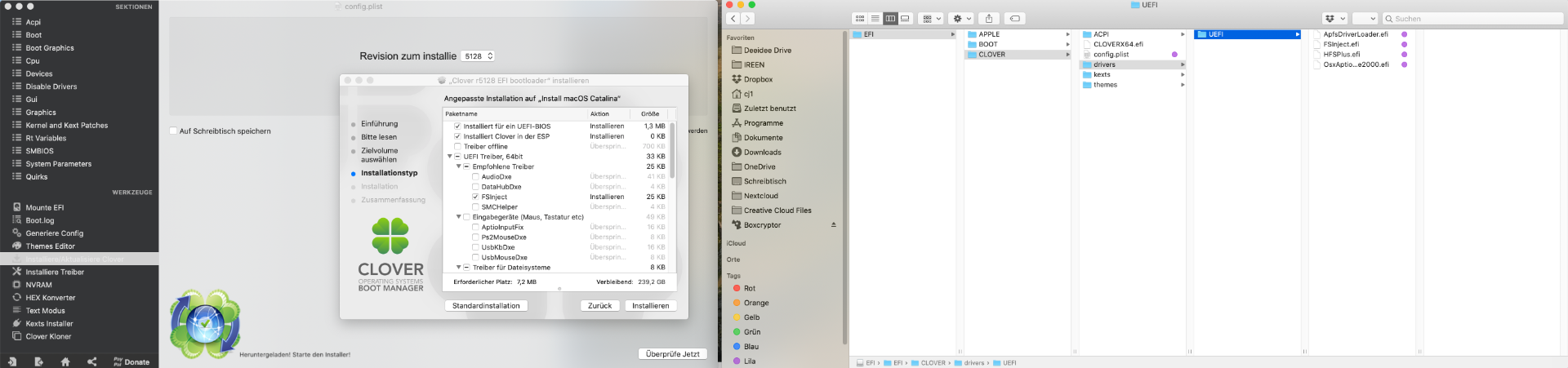Open 'Zuletzt benutzt' in Finder sidebar
Viewport: 1568px width, 368px height.
tap(770, 109)
